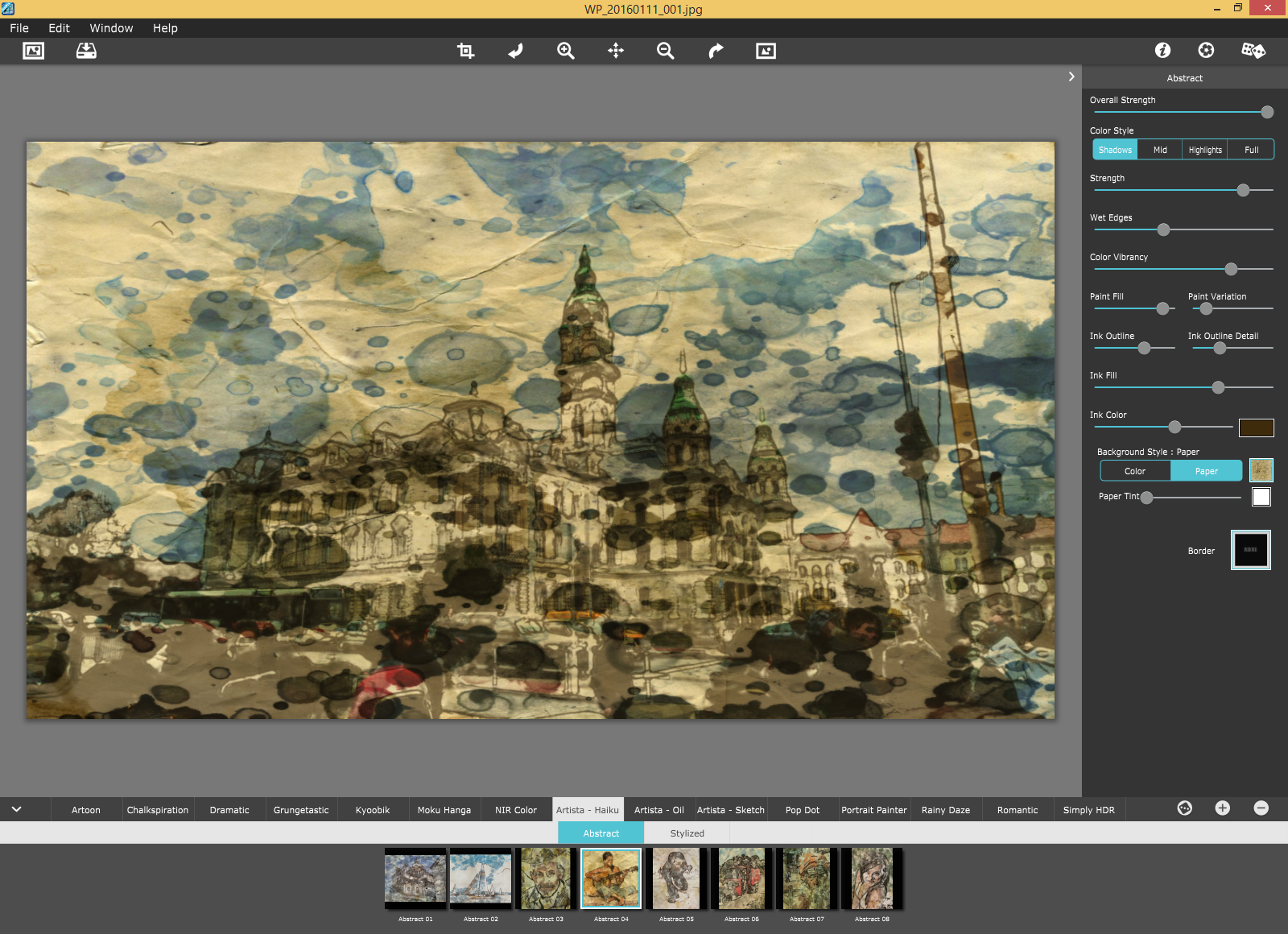The height and width of the screenshot is (934, 1288).
Task: Zoom in on the image
Action: click(566, 51)
